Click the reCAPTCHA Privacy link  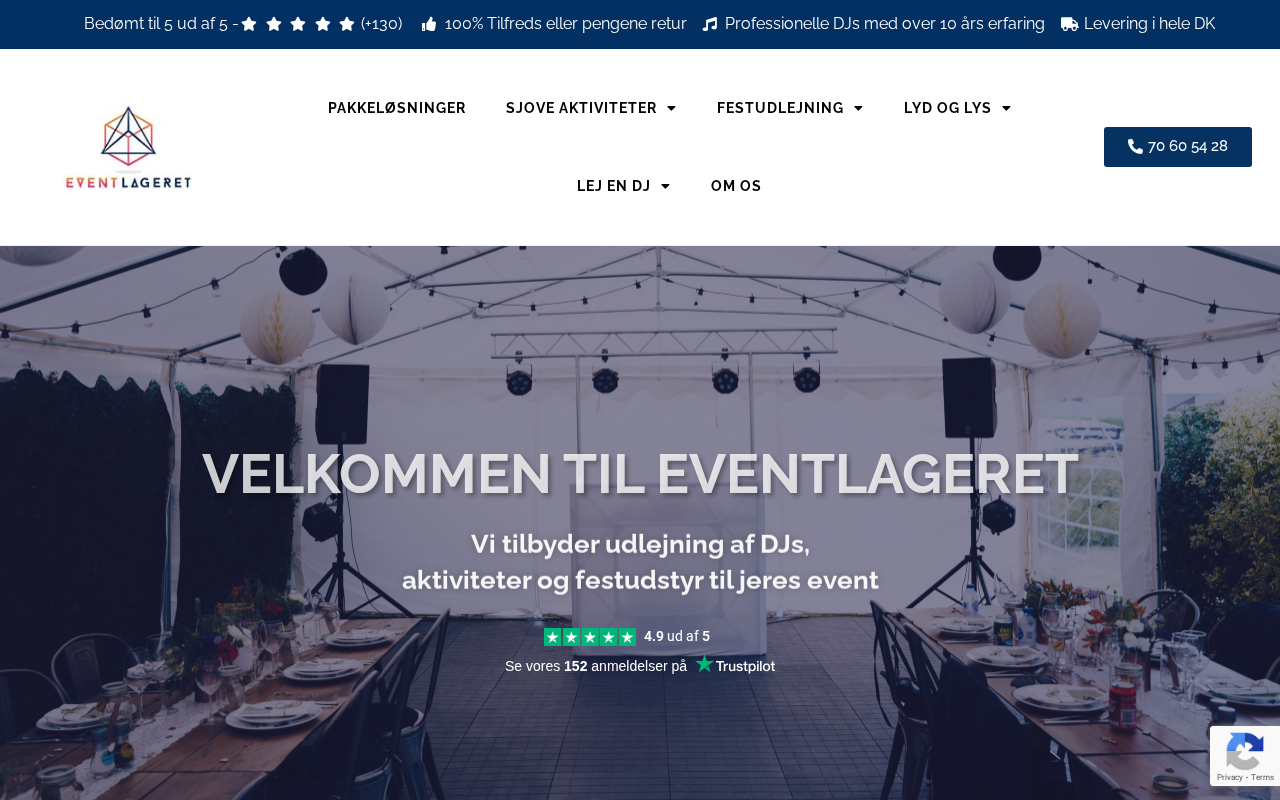pos(1230,777)
